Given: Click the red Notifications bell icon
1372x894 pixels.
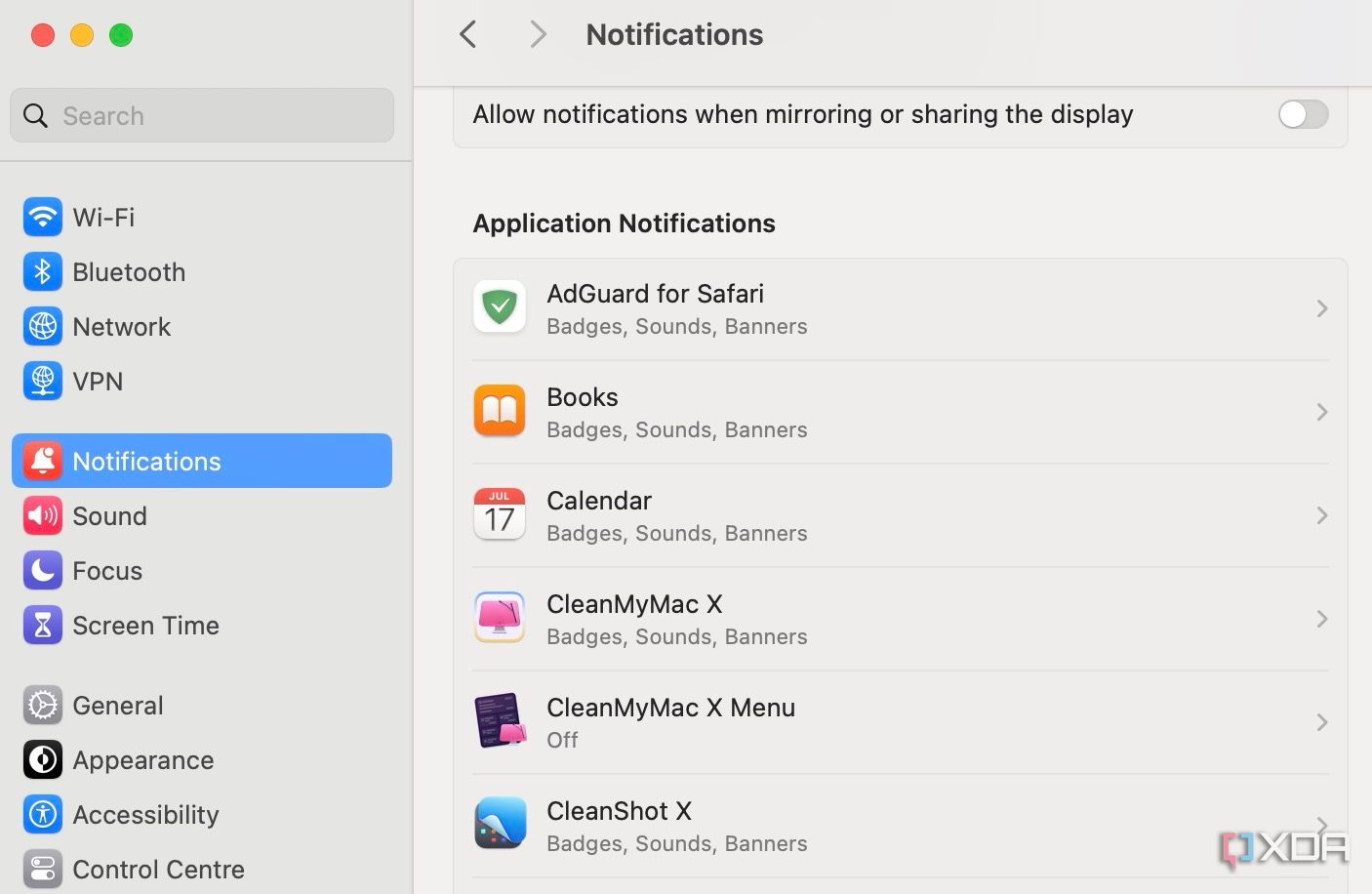Looking at the screenshot, I should click(42, 461).
